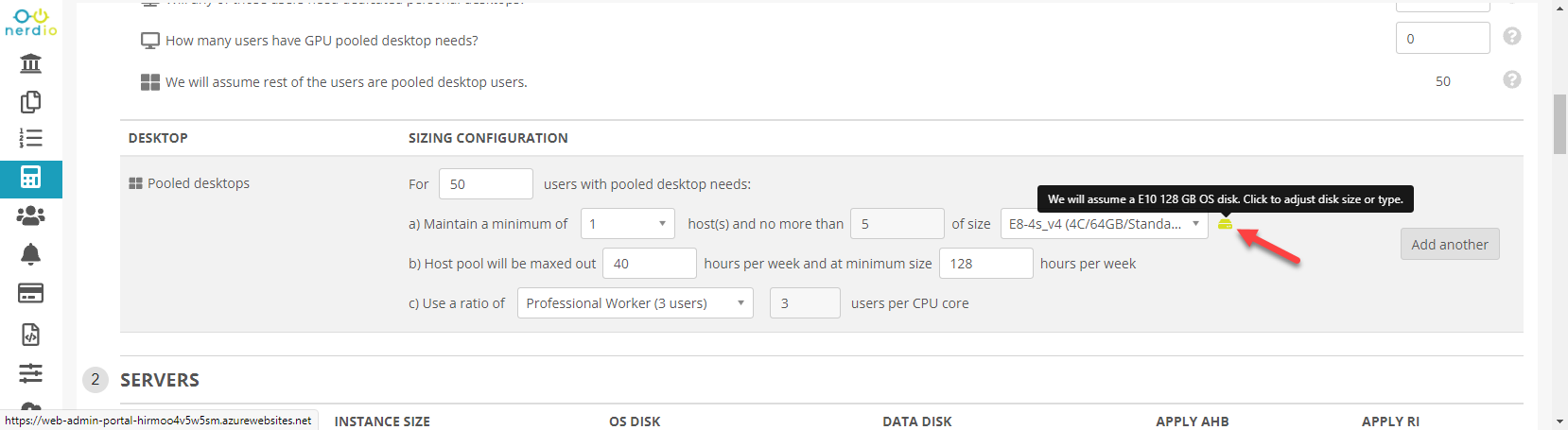Open the users group icon in sidebar
The height and width of the screenshot is (430, 1568).
(x=30, y=216)
